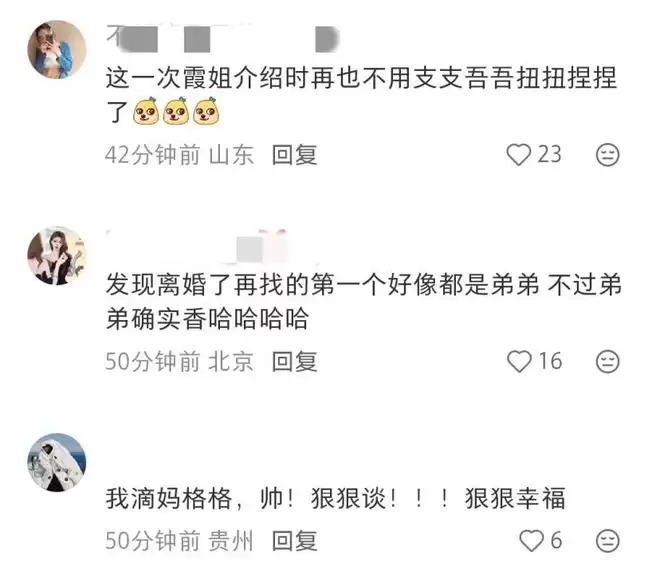Tap the dislike face on Shandong comment
The image size is (660, 577).
607,154
